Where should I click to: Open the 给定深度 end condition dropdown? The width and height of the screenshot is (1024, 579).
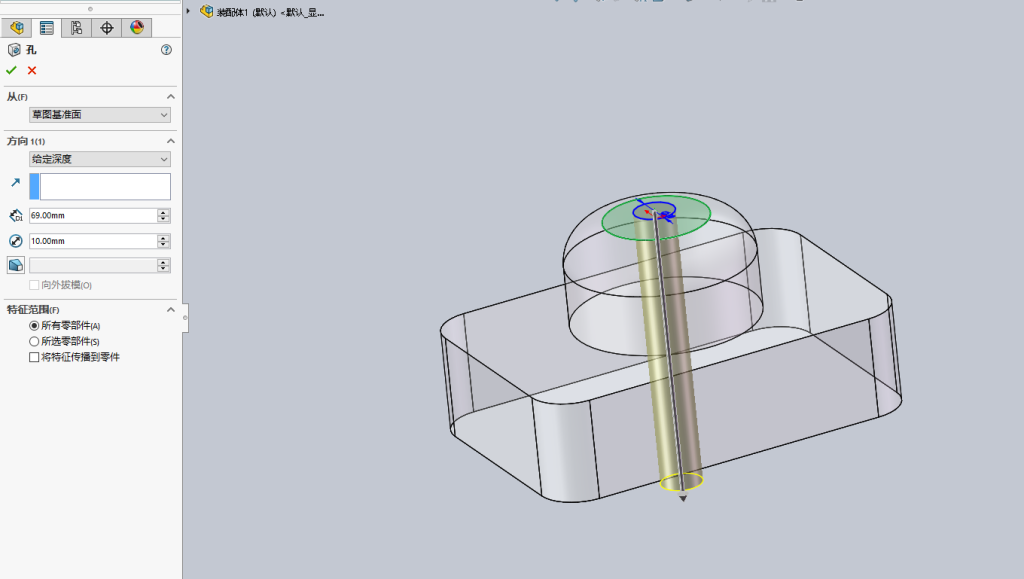[100, 159]
